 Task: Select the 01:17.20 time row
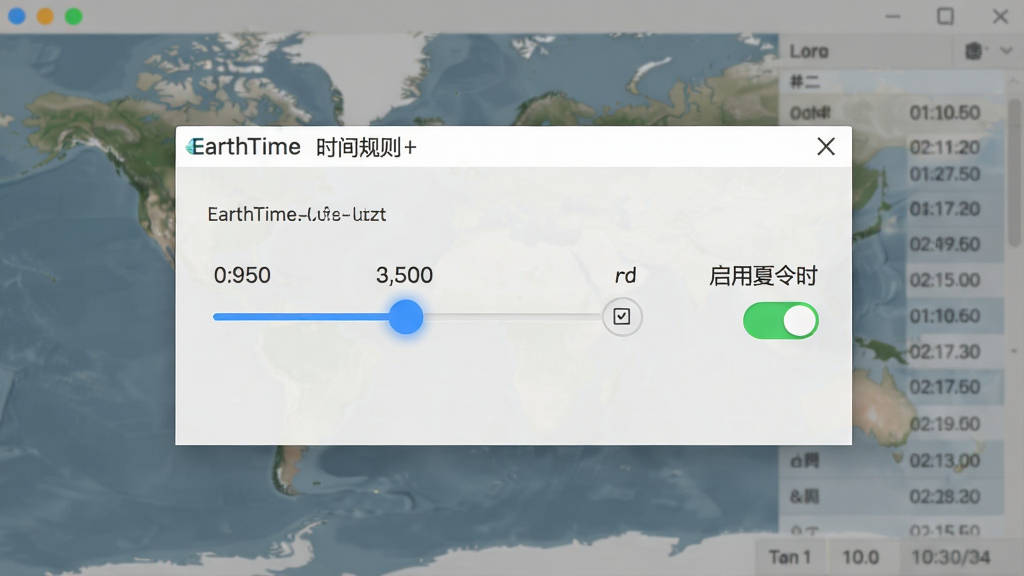click(x=944, y=209)
